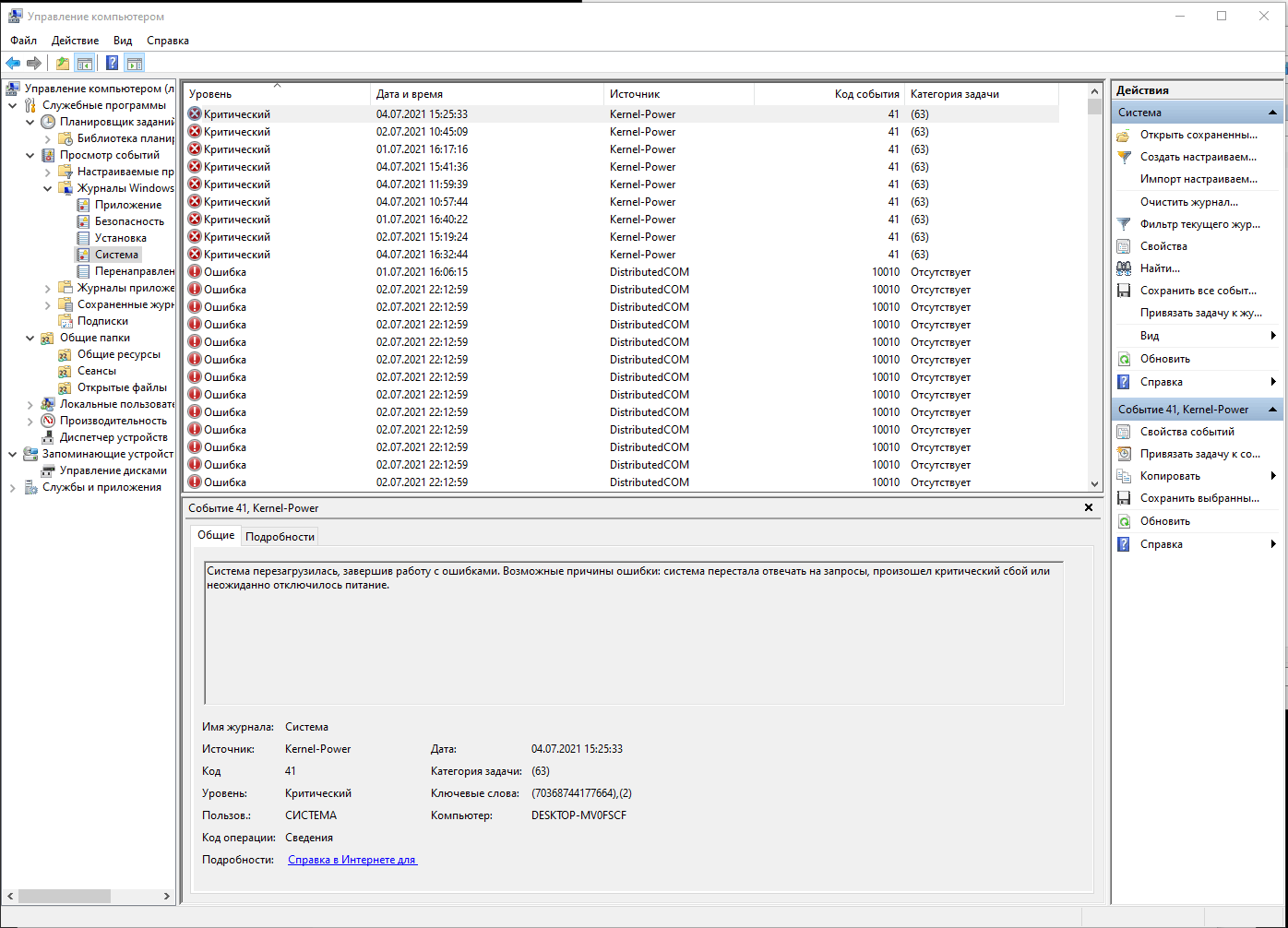This screenshot has height=928, width=1288.
Task: Click the Диспетчер устройств icon
Action: [48, 437]
